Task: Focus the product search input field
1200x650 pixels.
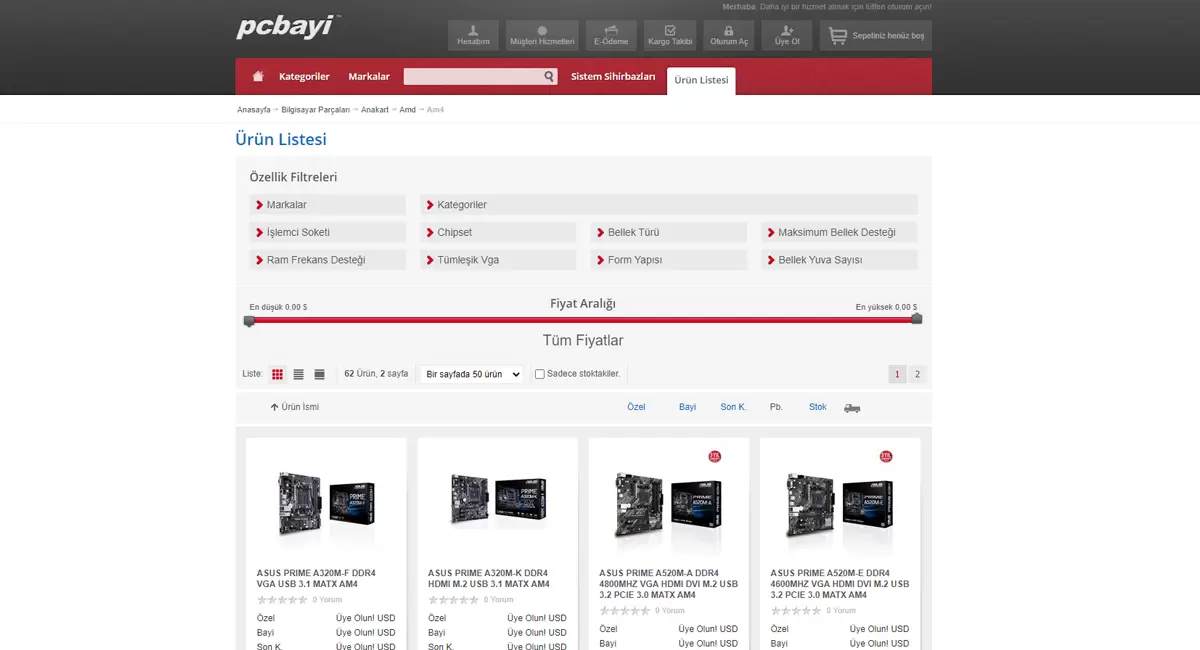Action: tap(473, 77)
